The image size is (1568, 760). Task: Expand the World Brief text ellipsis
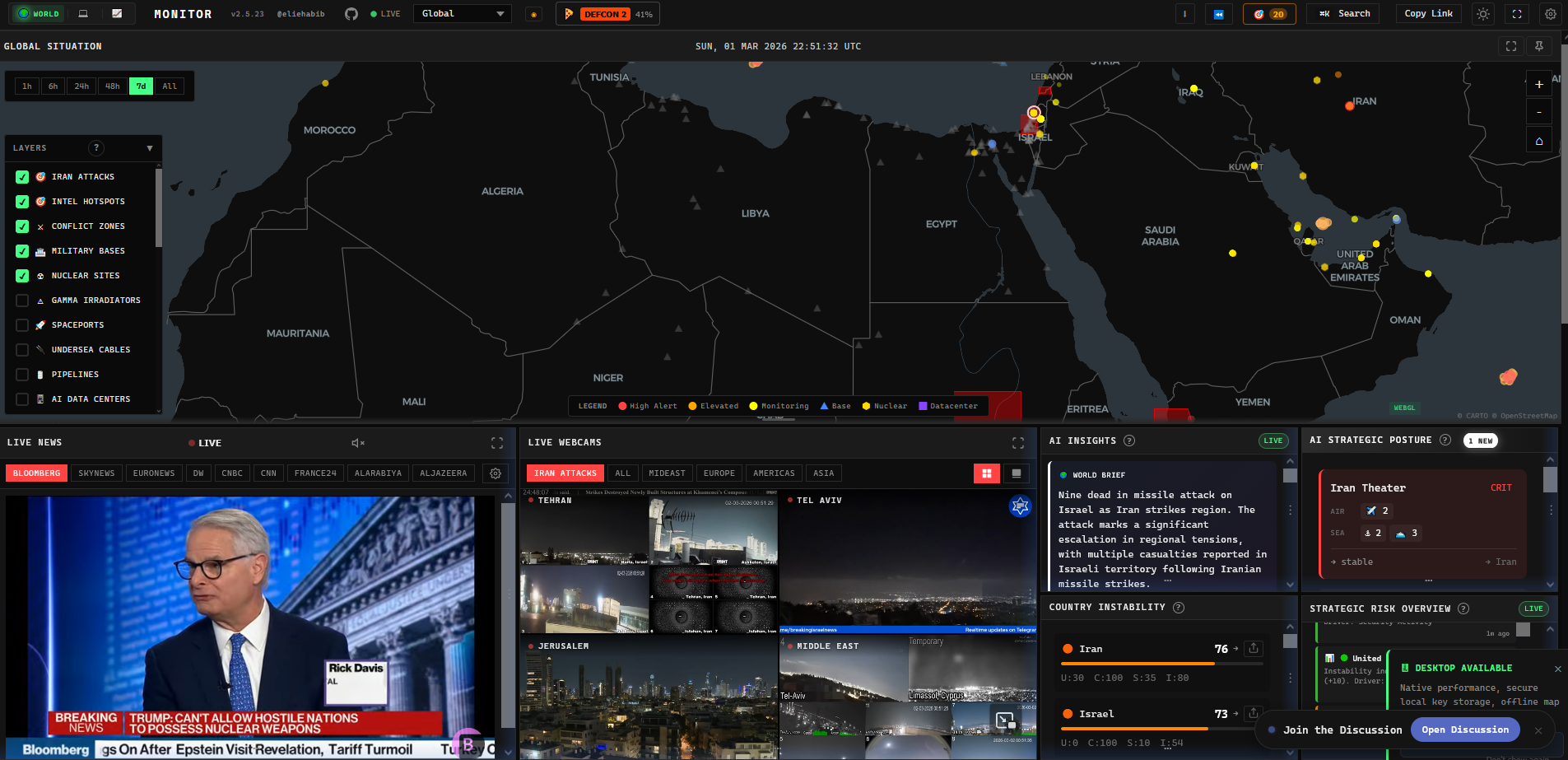[x=1167, y=582]
